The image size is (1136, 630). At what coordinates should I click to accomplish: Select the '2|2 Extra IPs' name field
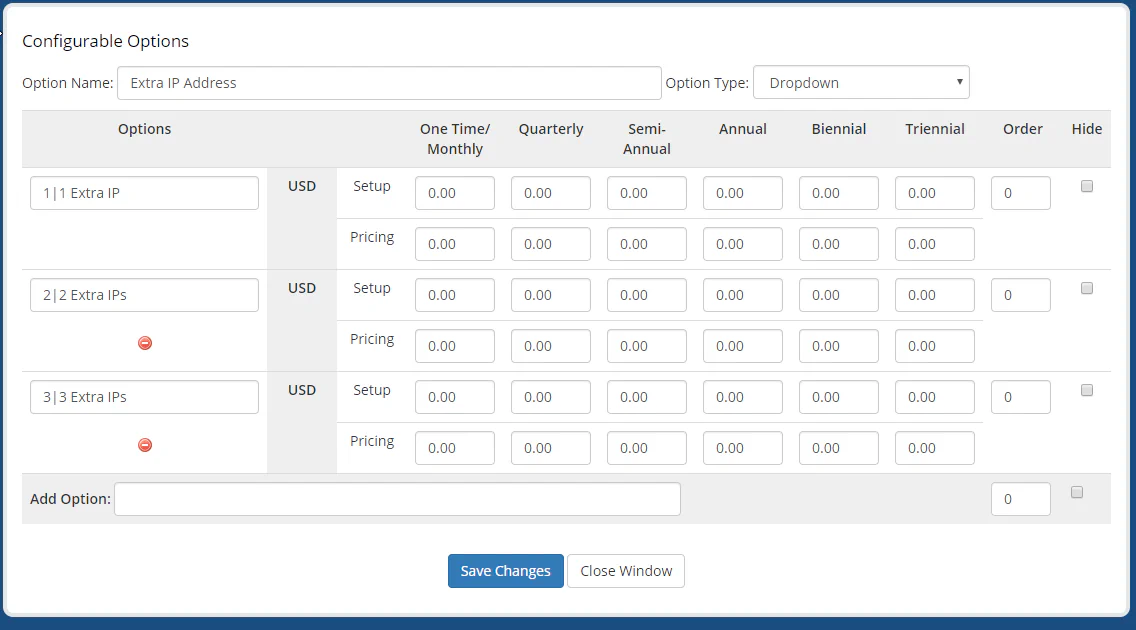click(144, 295)
